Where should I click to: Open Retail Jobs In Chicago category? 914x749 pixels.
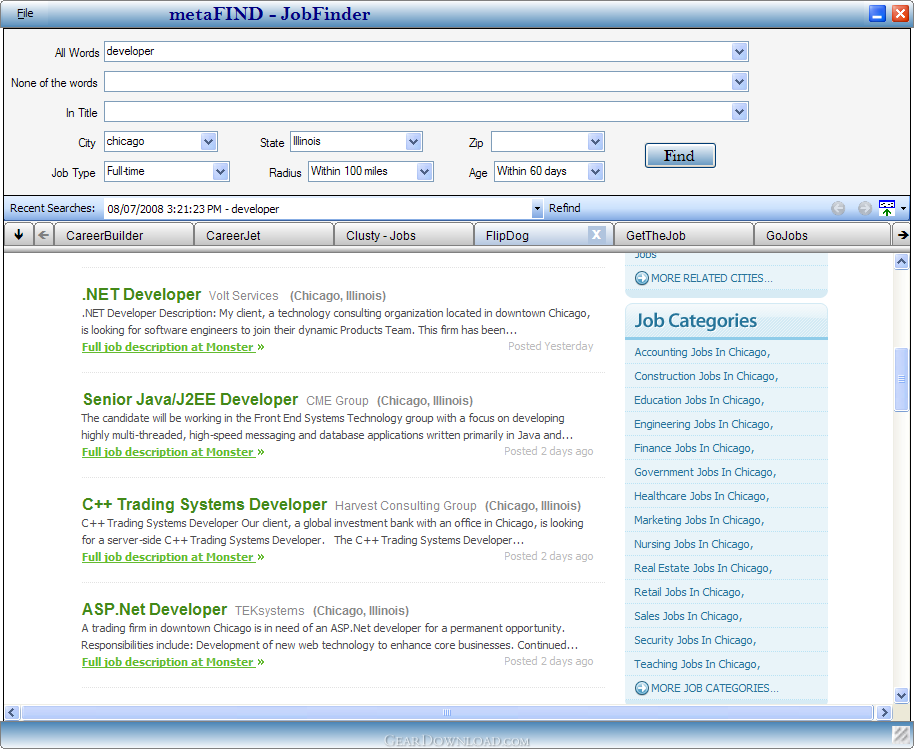point(689,592)
